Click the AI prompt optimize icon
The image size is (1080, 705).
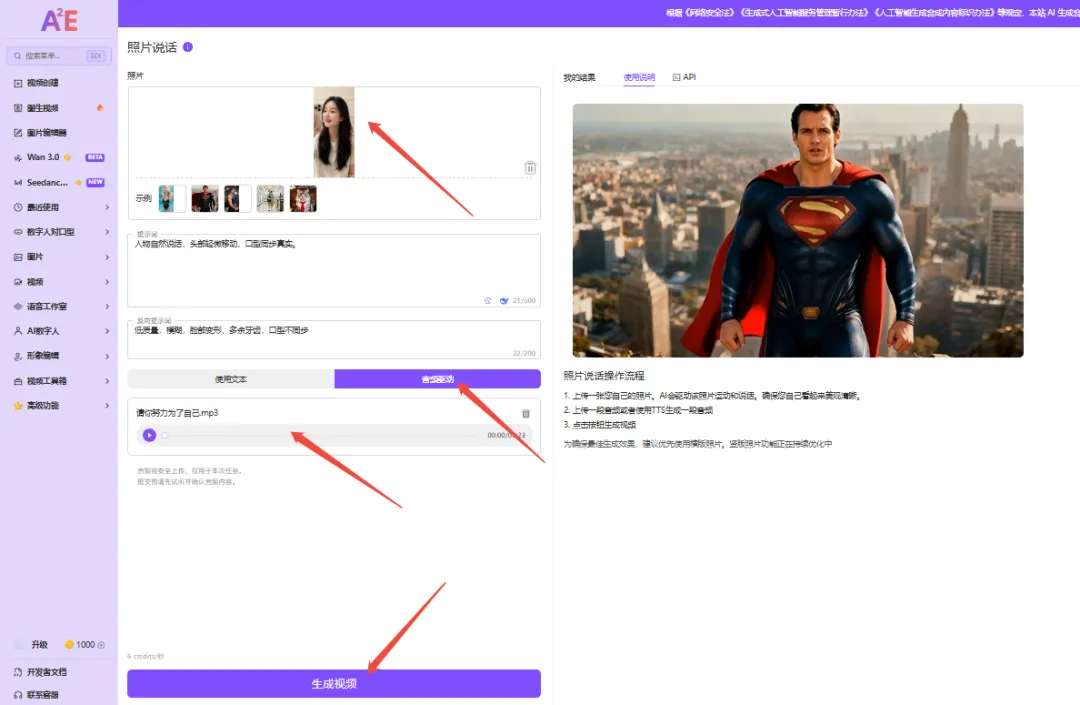(x=504, y=301)
